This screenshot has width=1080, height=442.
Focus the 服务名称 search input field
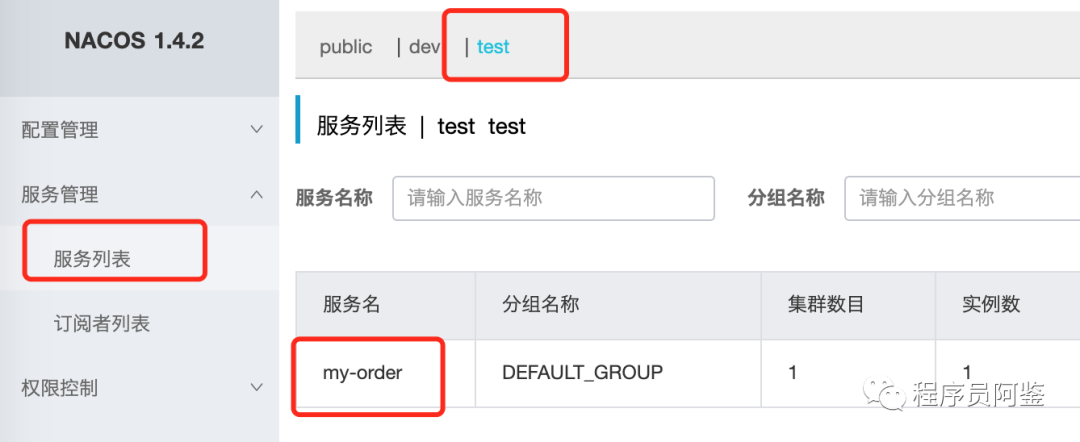point(554,198)
